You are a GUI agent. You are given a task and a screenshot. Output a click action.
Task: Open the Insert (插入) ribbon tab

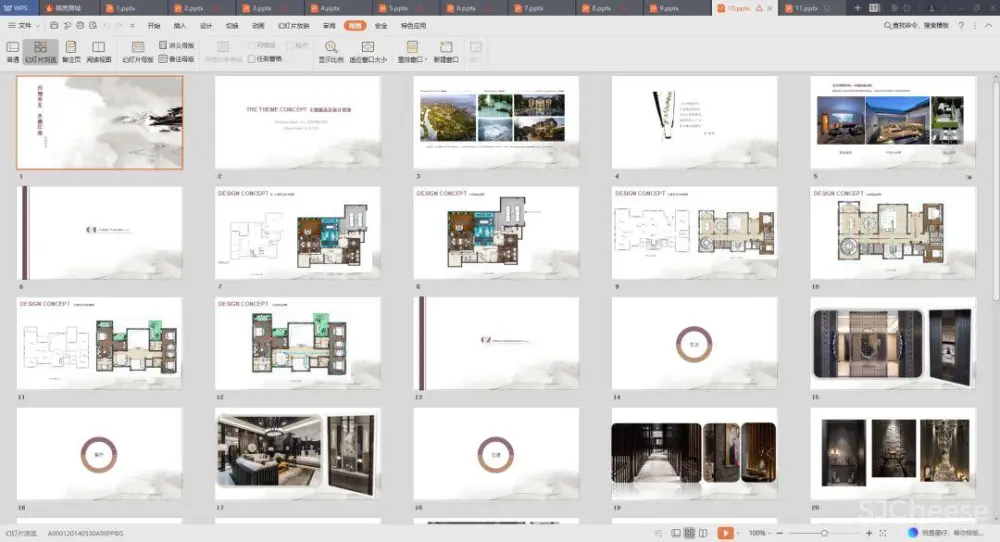(180, 25)
